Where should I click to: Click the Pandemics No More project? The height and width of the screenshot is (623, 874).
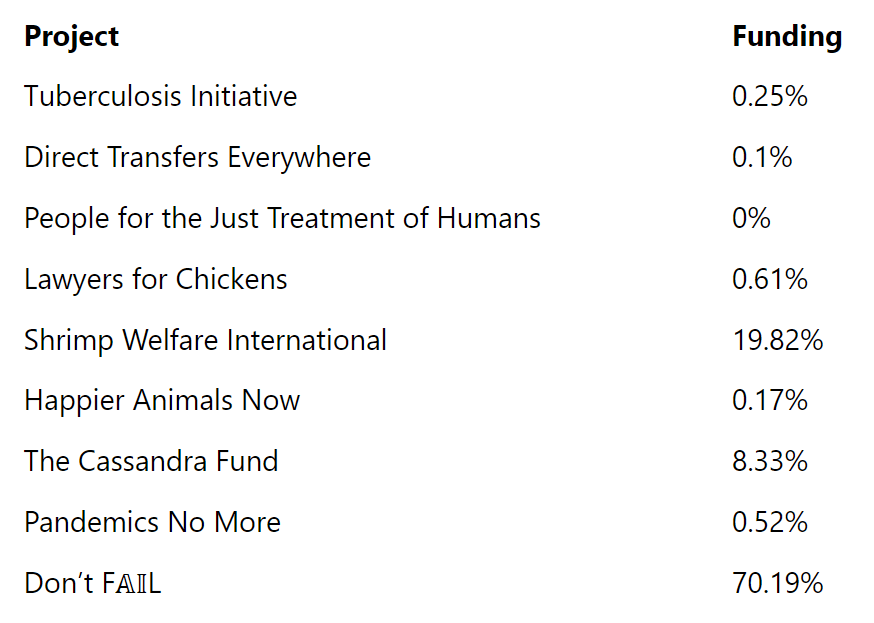[152, 523]
